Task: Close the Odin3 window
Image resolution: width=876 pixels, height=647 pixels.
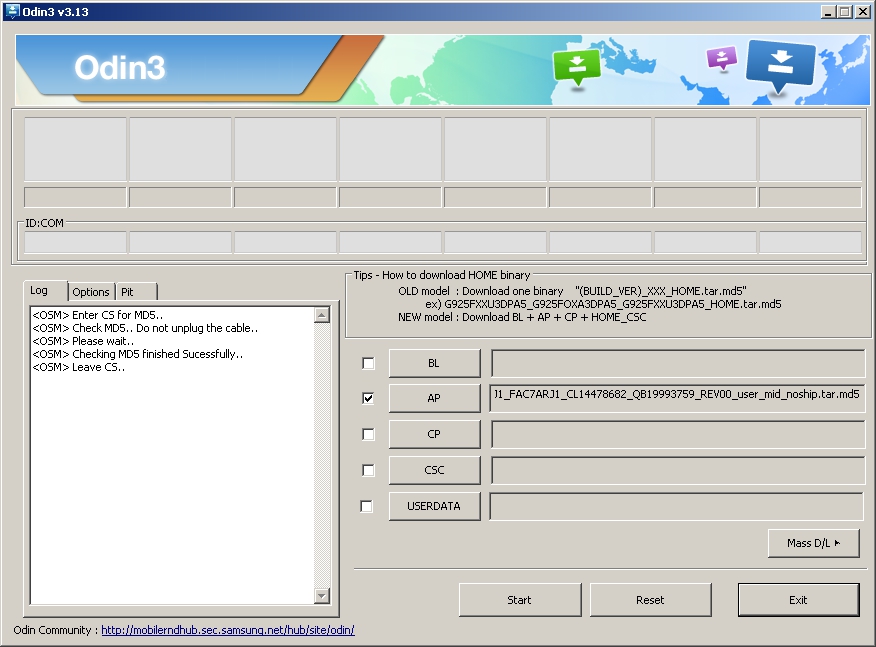Action: tap(862, 12)
